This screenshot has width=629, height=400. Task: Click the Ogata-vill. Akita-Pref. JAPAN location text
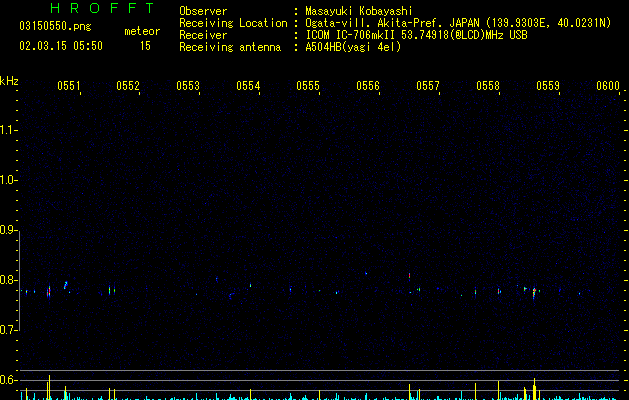click(393, 23)
